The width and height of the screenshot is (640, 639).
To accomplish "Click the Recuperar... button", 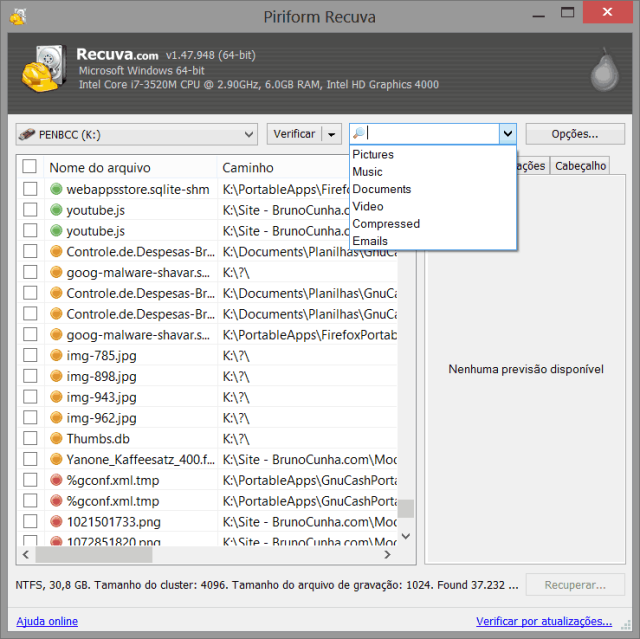I will [x=575, y=585].
